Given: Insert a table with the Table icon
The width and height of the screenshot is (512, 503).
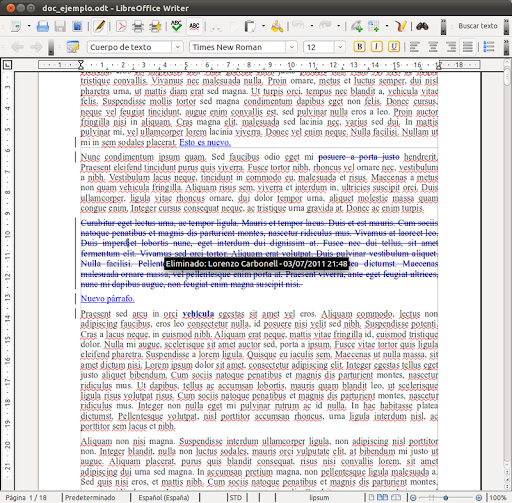Looking at the screenshot, I should pos(373,26).
